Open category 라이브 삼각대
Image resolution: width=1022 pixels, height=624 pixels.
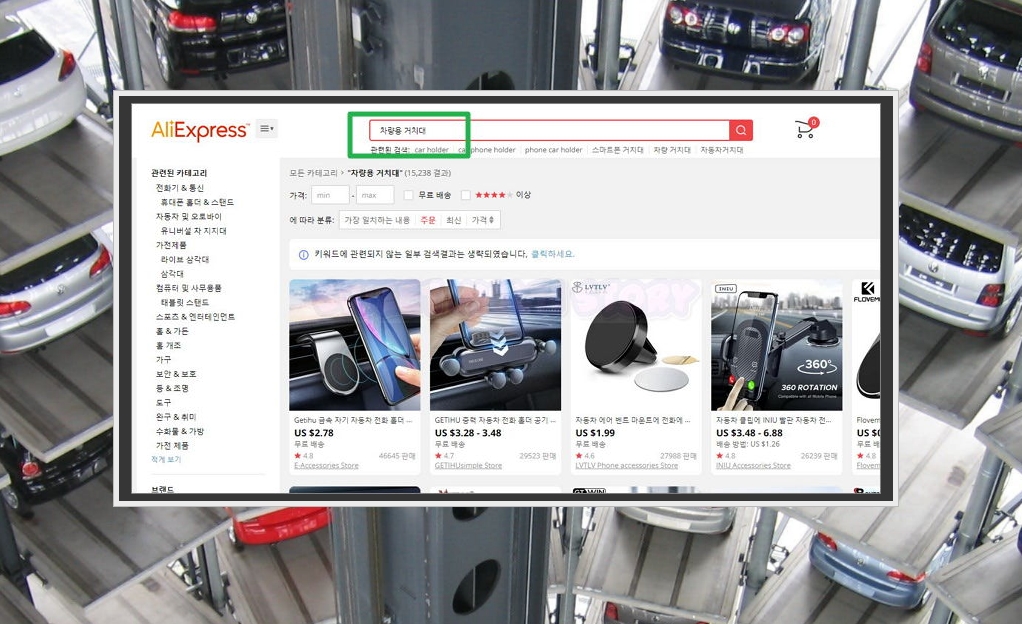[x=184, y=260]
